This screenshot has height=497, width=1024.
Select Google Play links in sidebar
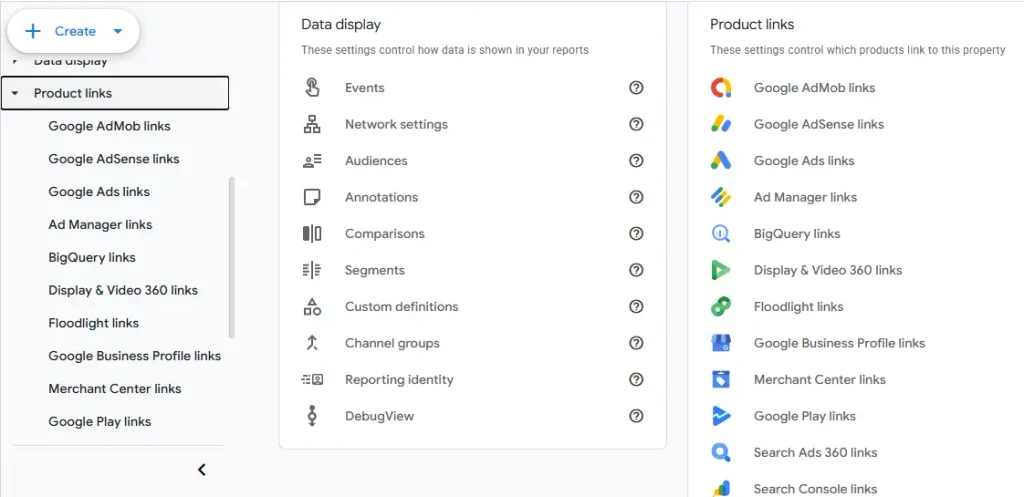(x=100, y=421)
